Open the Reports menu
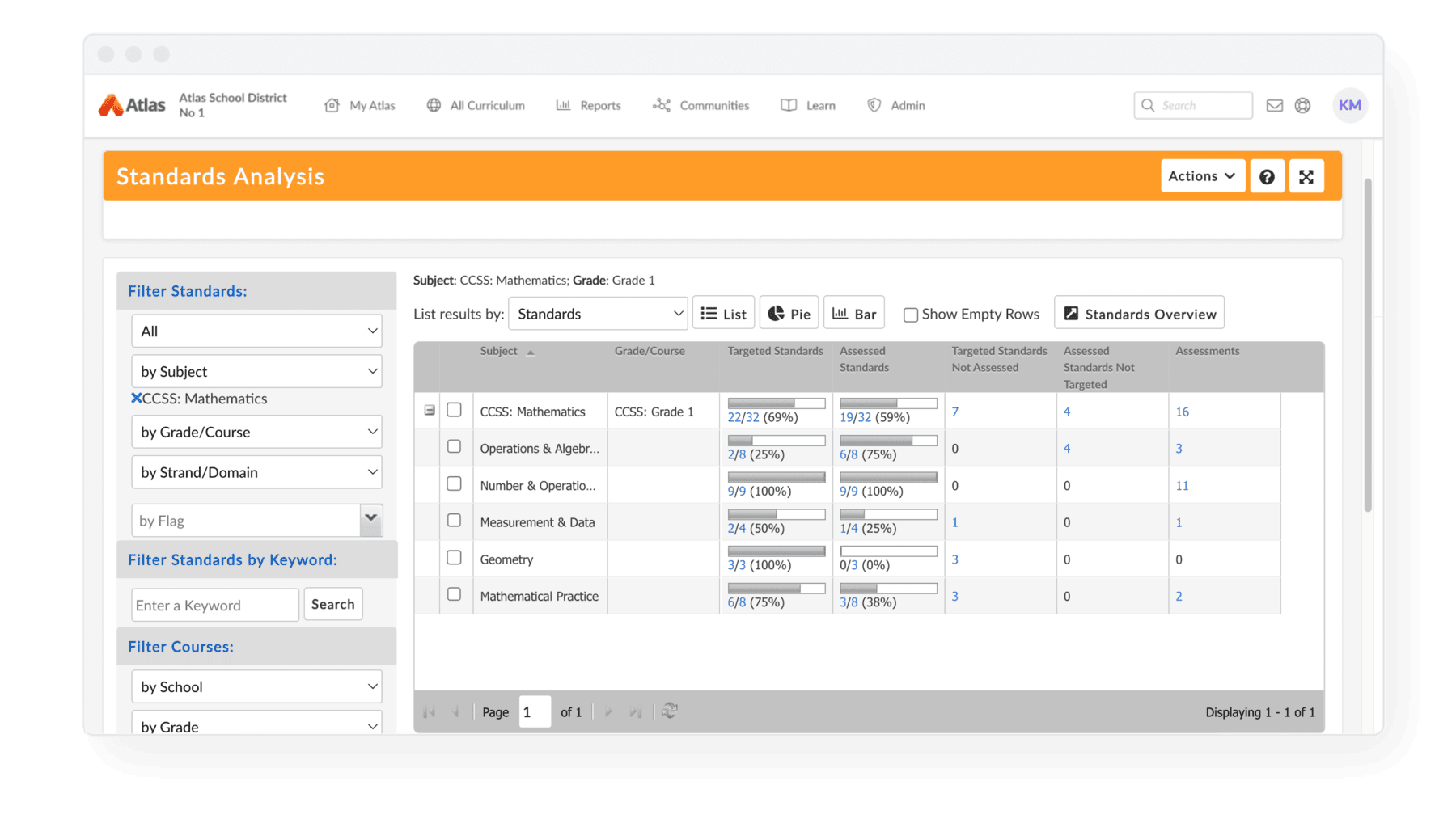This screenshot has width=1456, height=819. 589,105
